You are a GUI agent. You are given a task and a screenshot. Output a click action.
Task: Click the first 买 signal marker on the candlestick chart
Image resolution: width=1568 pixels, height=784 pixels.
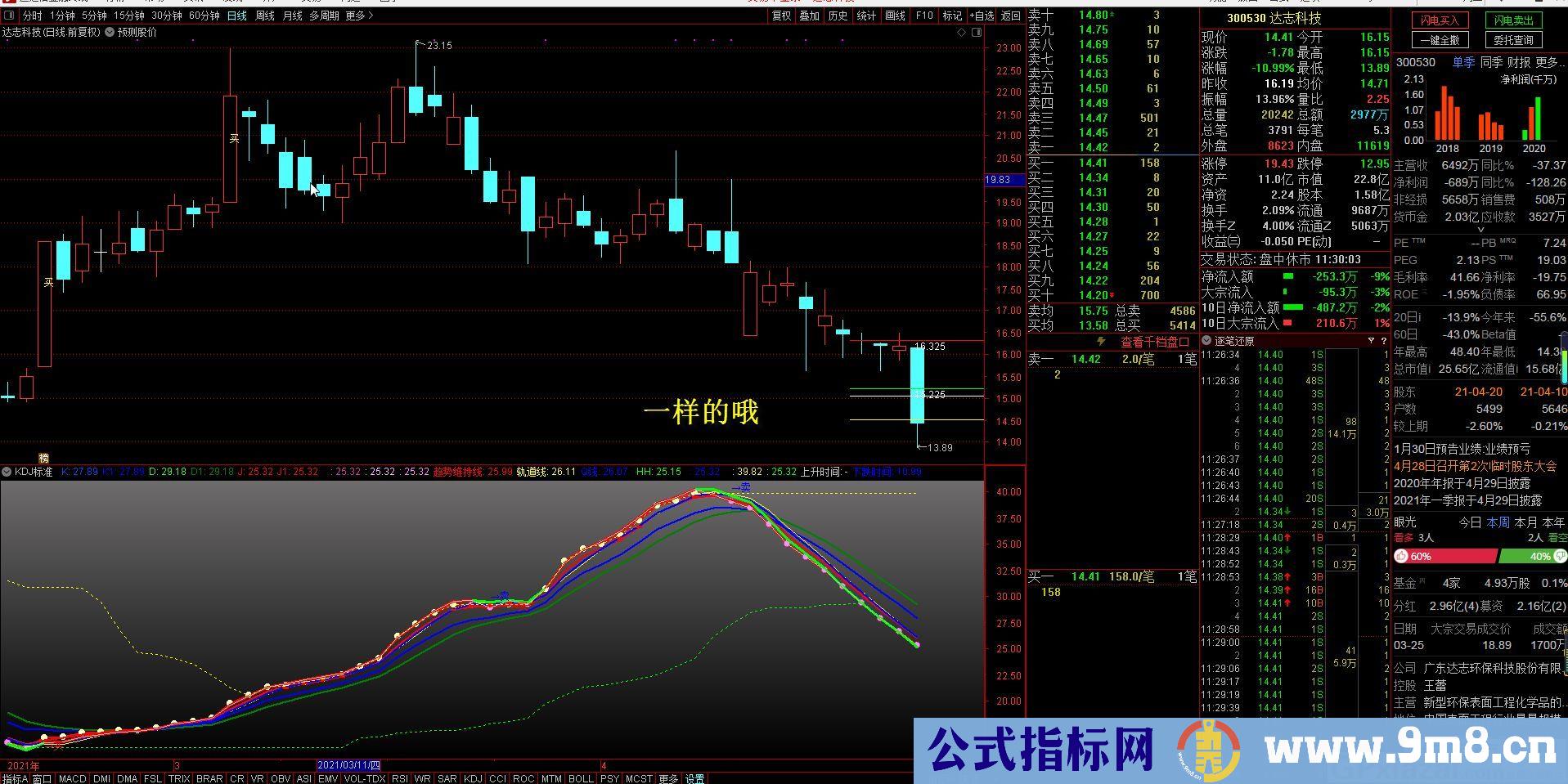(48, 282)
